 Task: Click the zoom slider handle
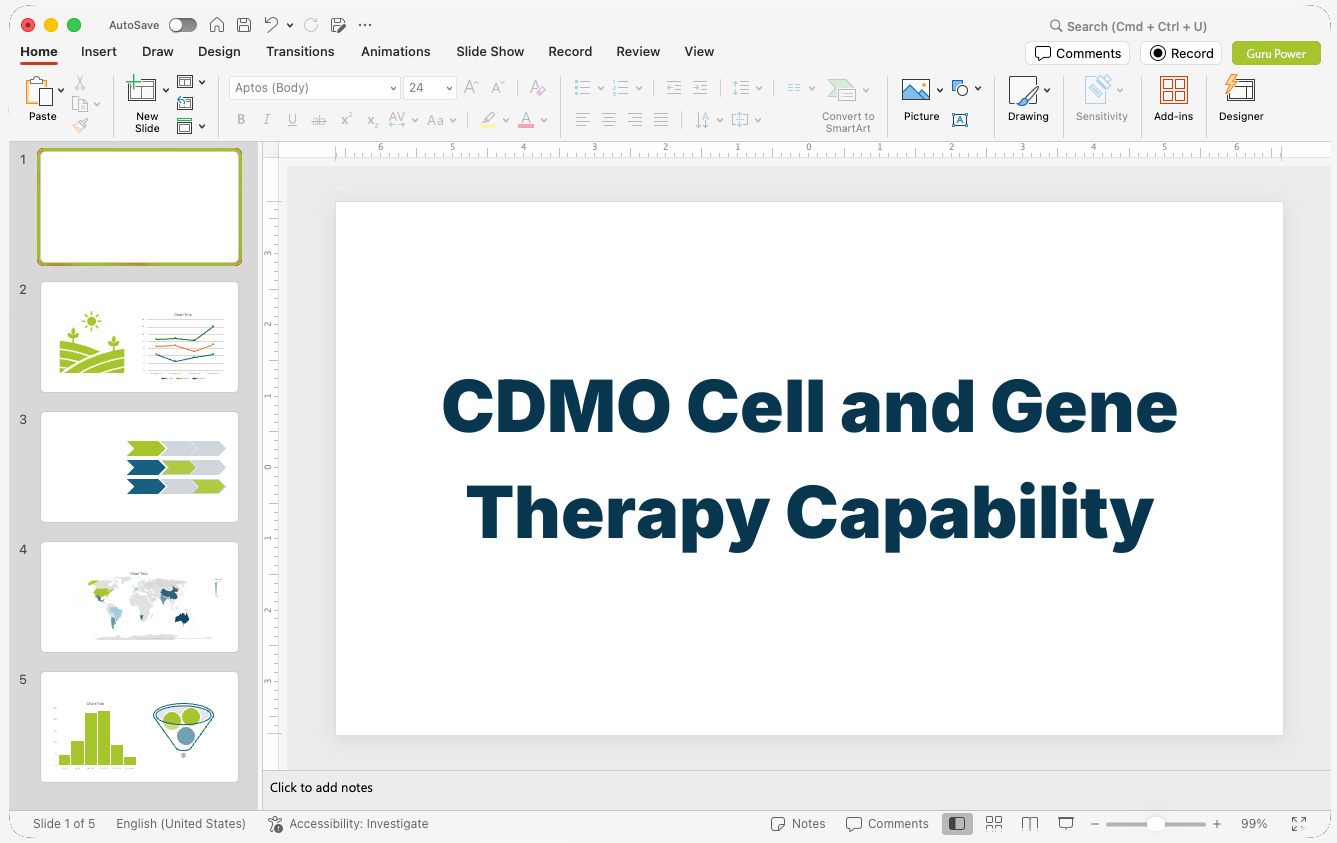(x=1155, y=824)
